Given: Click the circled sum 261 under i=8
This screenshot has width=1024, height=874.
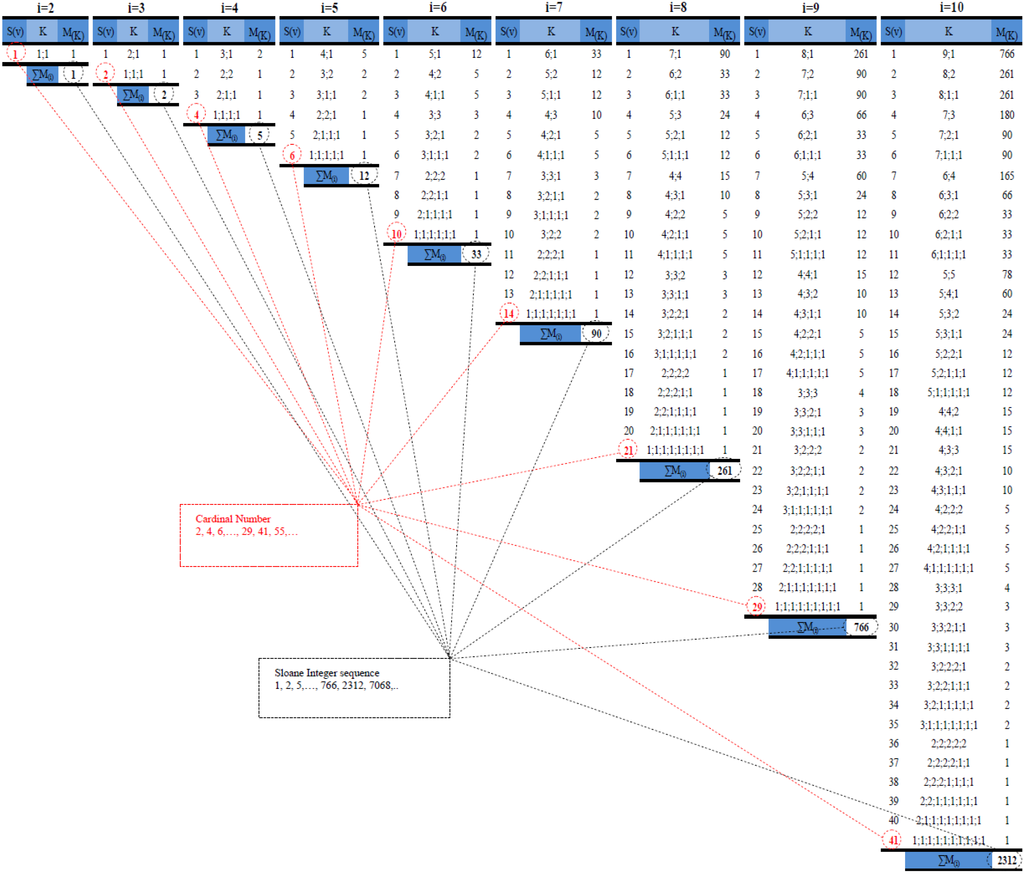Looking at the screenshot, I should point(724,470).
